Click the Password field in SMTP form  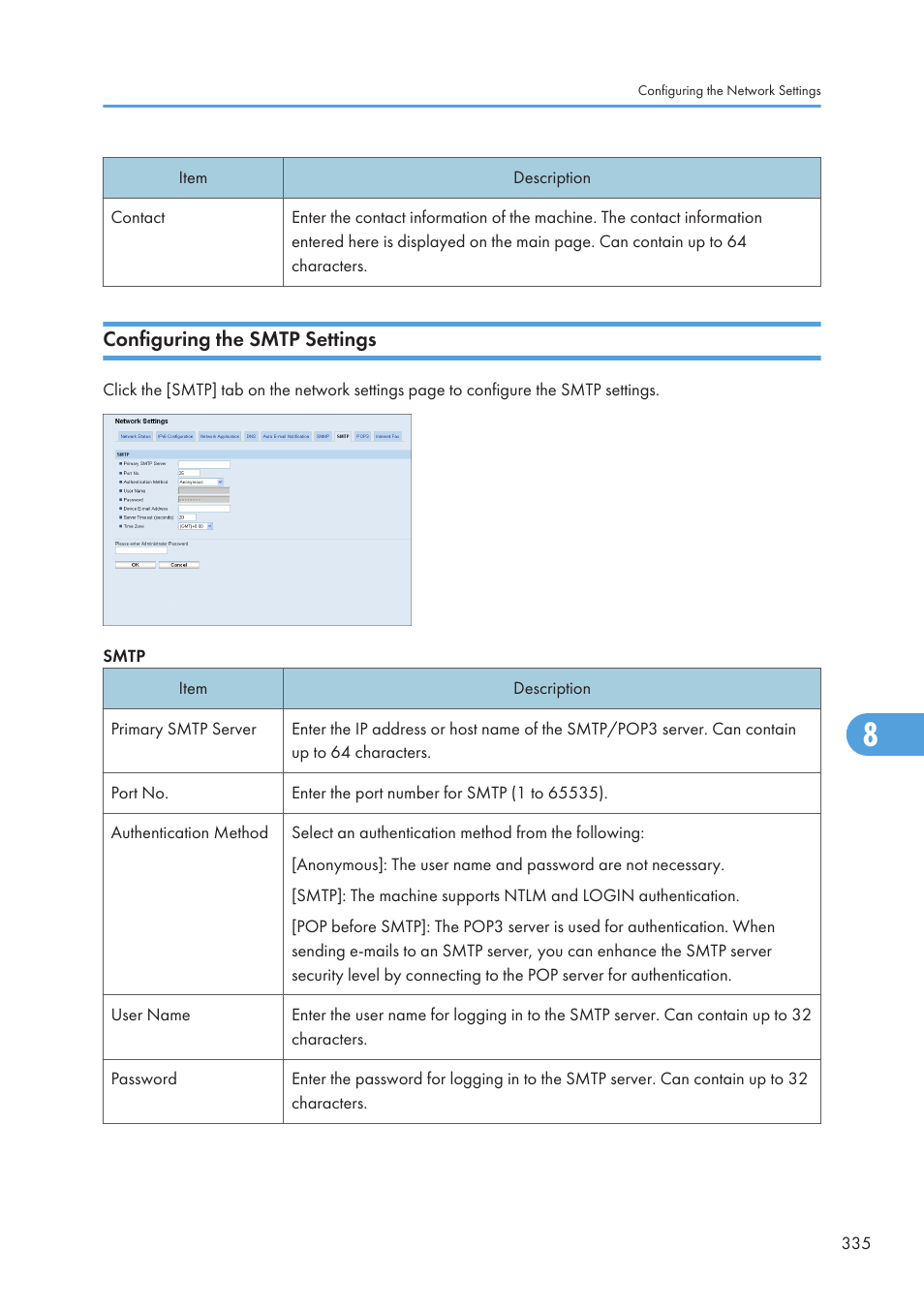[204, 500]
